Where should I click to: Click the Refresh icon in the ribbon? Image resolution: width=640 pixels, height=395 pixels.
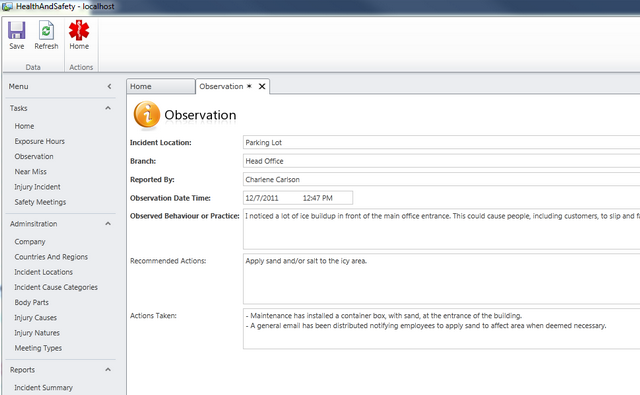coord(46,31)
